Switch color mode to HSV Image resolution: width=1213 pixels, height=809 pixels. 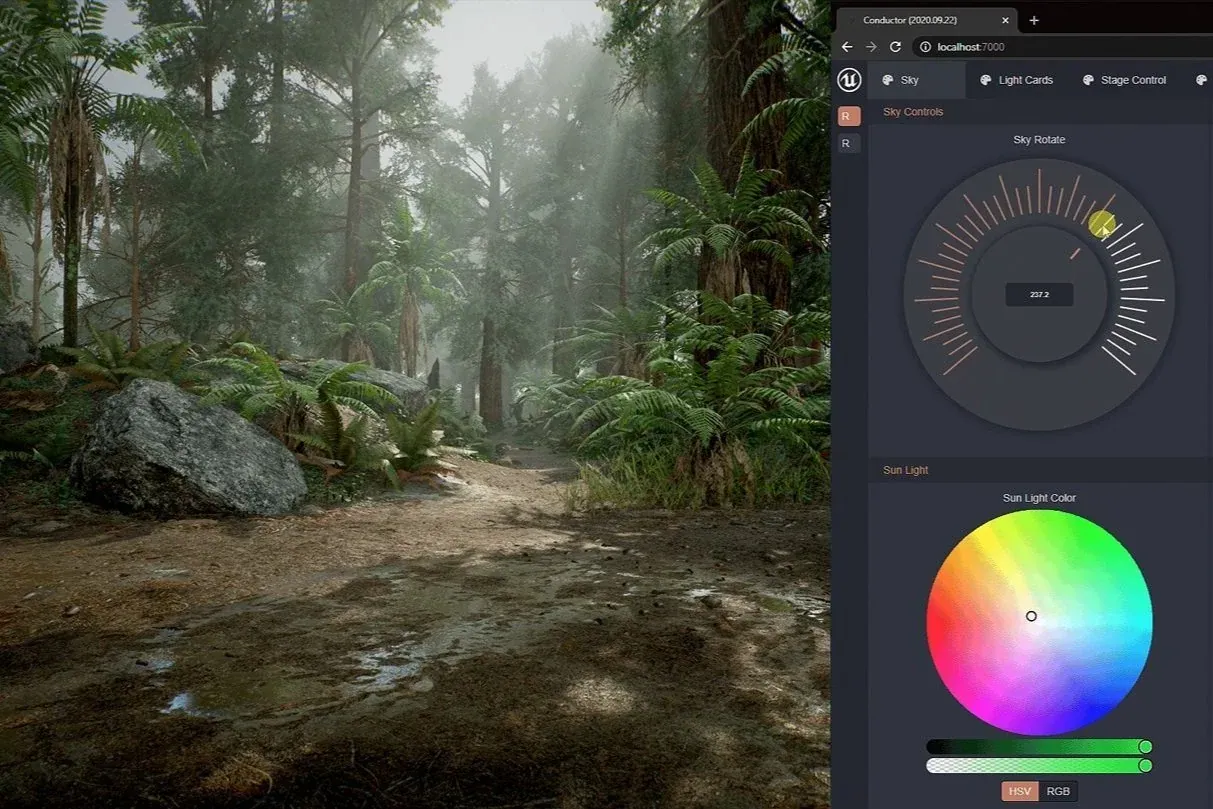pyautogui.click(x=1020, y=791)
